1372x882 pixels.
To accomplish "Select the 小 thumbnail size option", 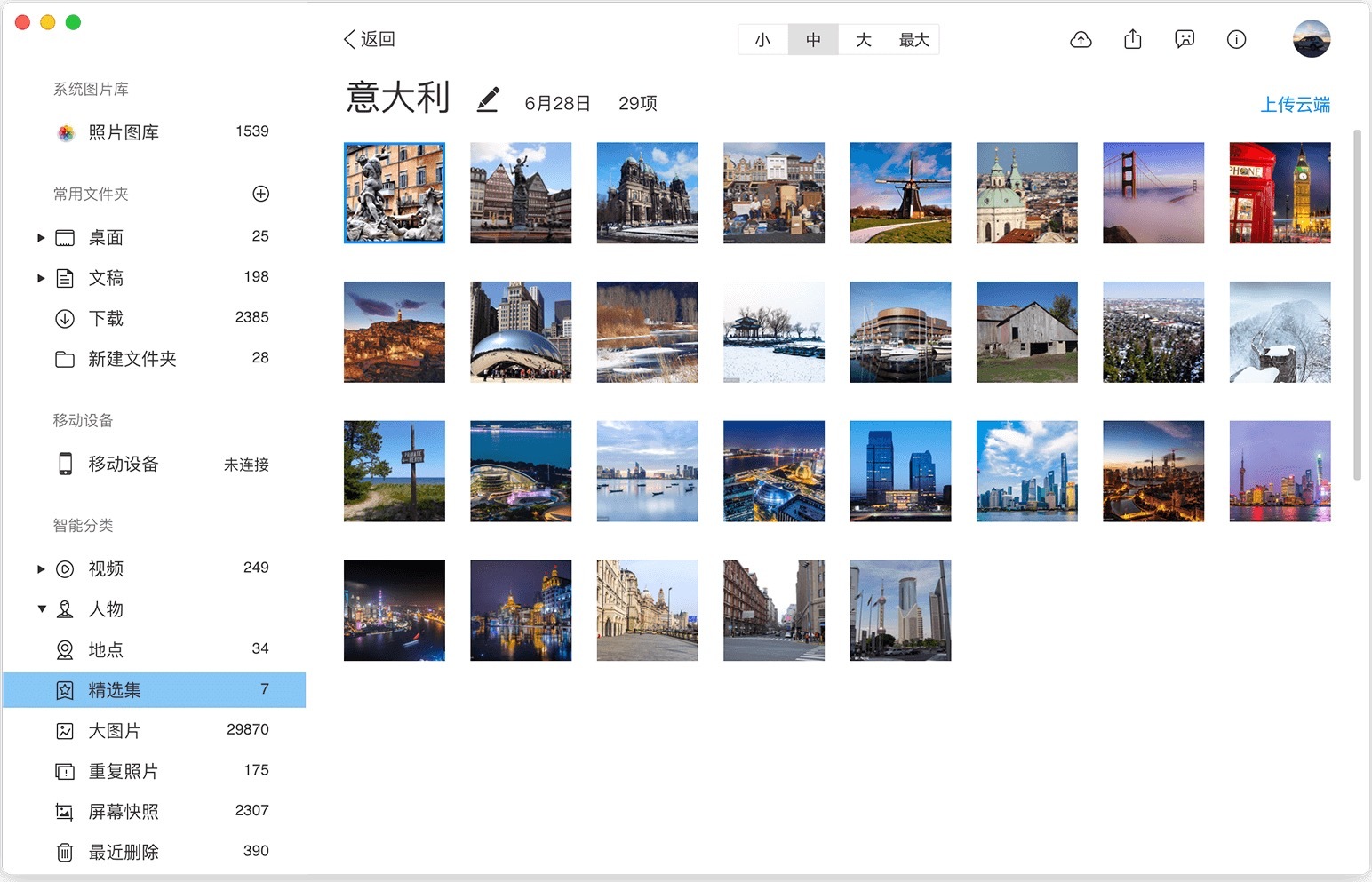I will (762, 40).
